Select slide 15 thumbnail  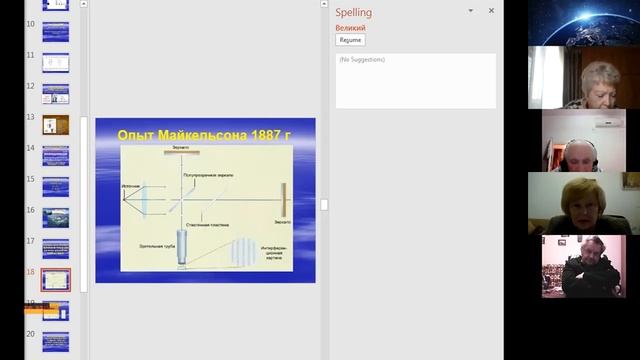(x=56, y=187)
